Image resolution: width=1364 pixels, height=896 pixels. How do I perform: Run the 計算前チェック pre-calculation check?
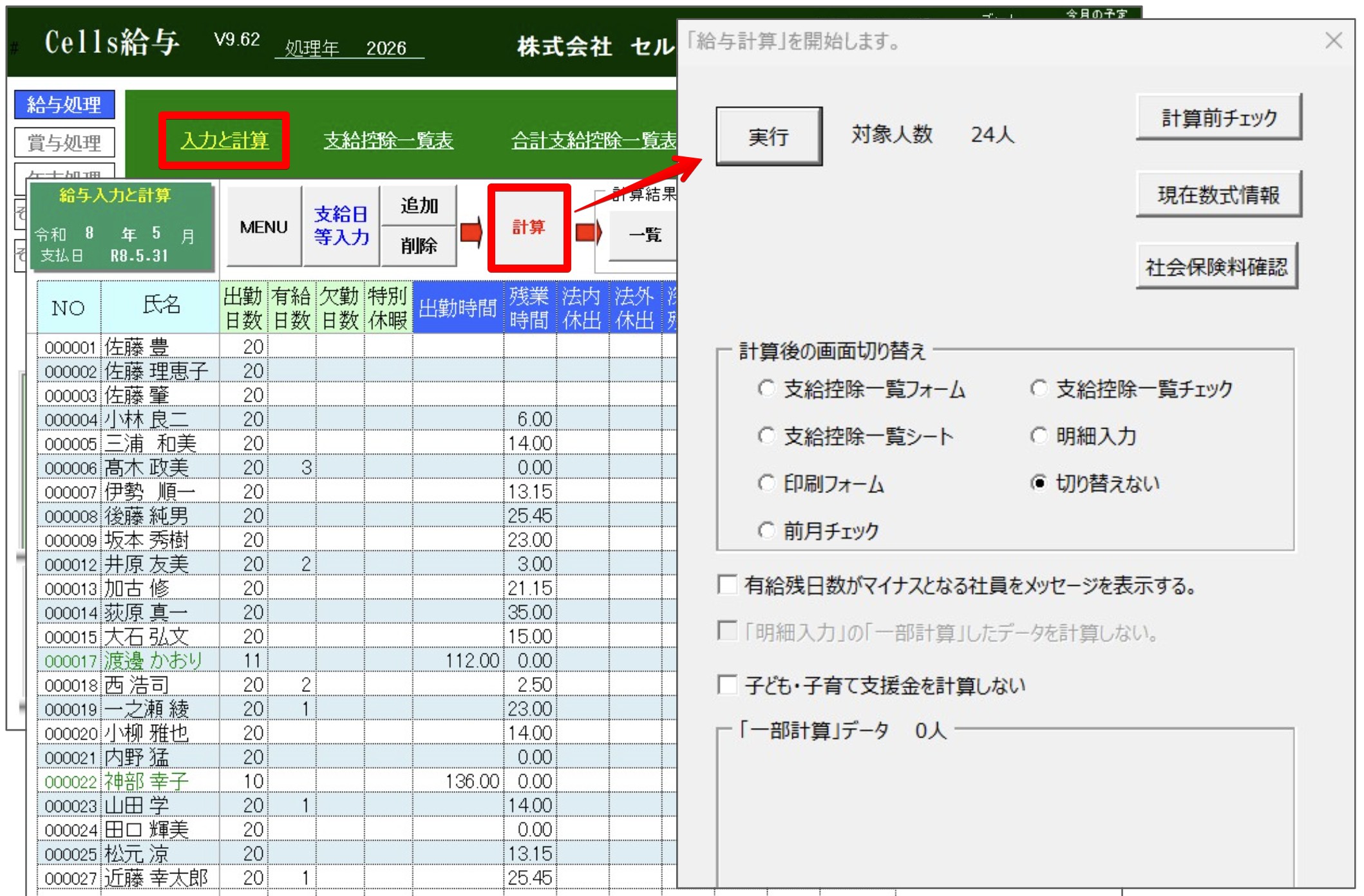tap(1218, 117)
